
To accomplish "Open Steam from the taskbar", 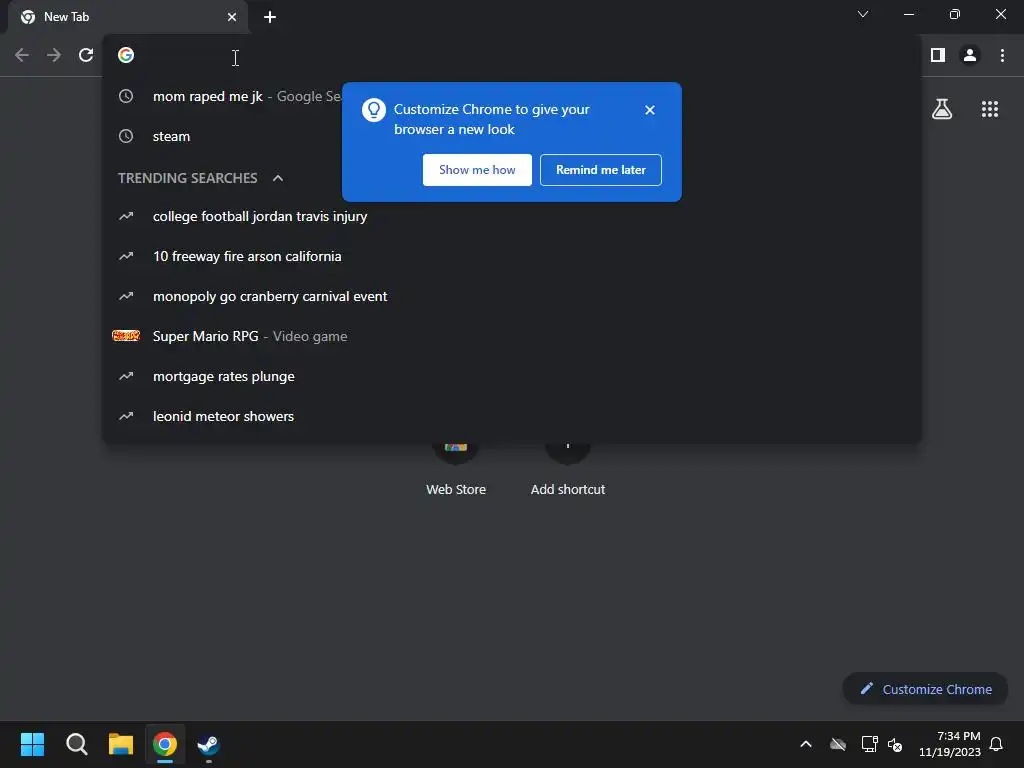I will (x=208, y=744).
